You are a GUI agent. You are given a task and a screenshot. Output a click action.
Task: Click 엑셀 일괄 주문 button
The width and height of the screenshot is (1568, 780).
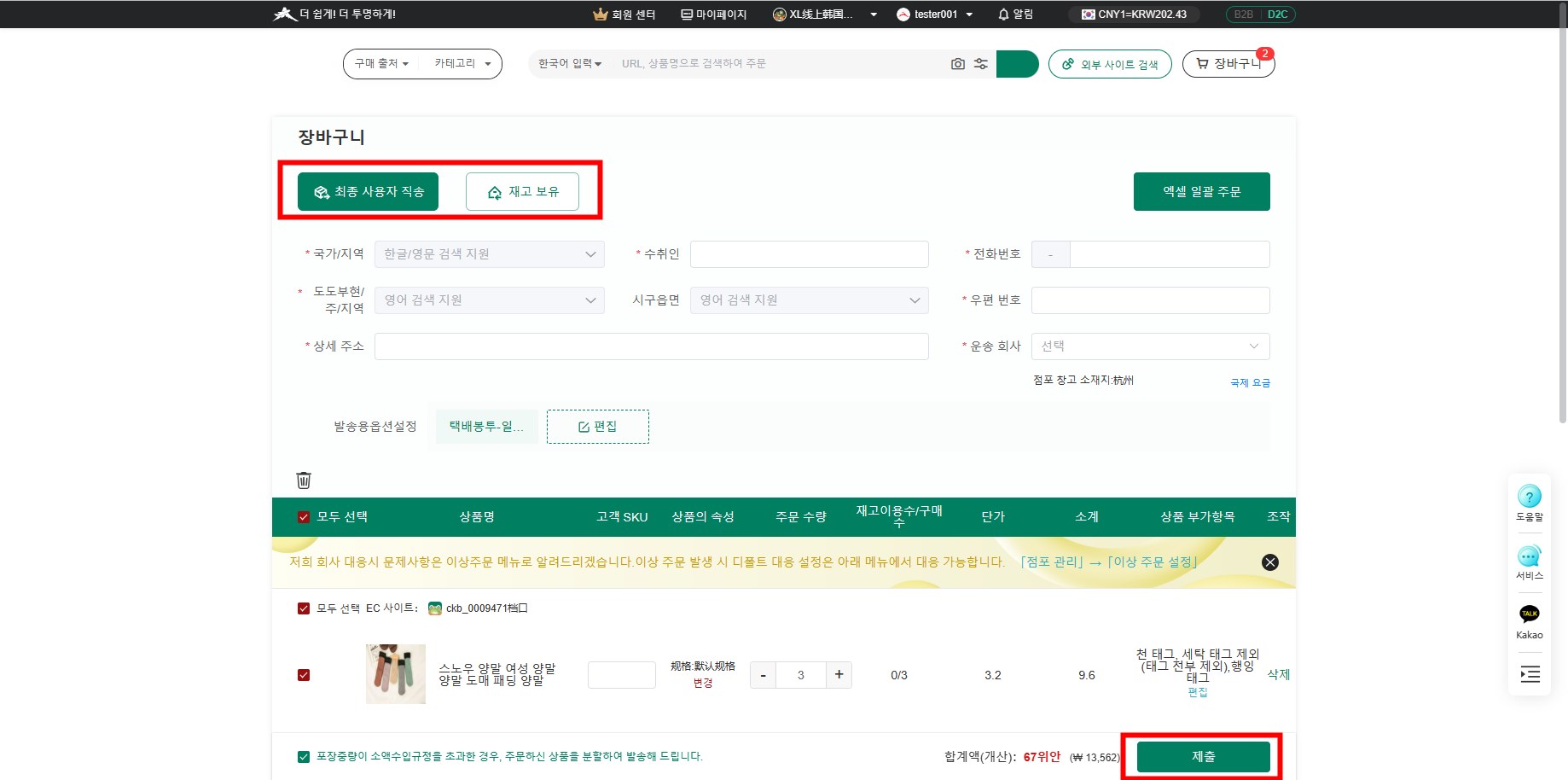point(1201,191)
